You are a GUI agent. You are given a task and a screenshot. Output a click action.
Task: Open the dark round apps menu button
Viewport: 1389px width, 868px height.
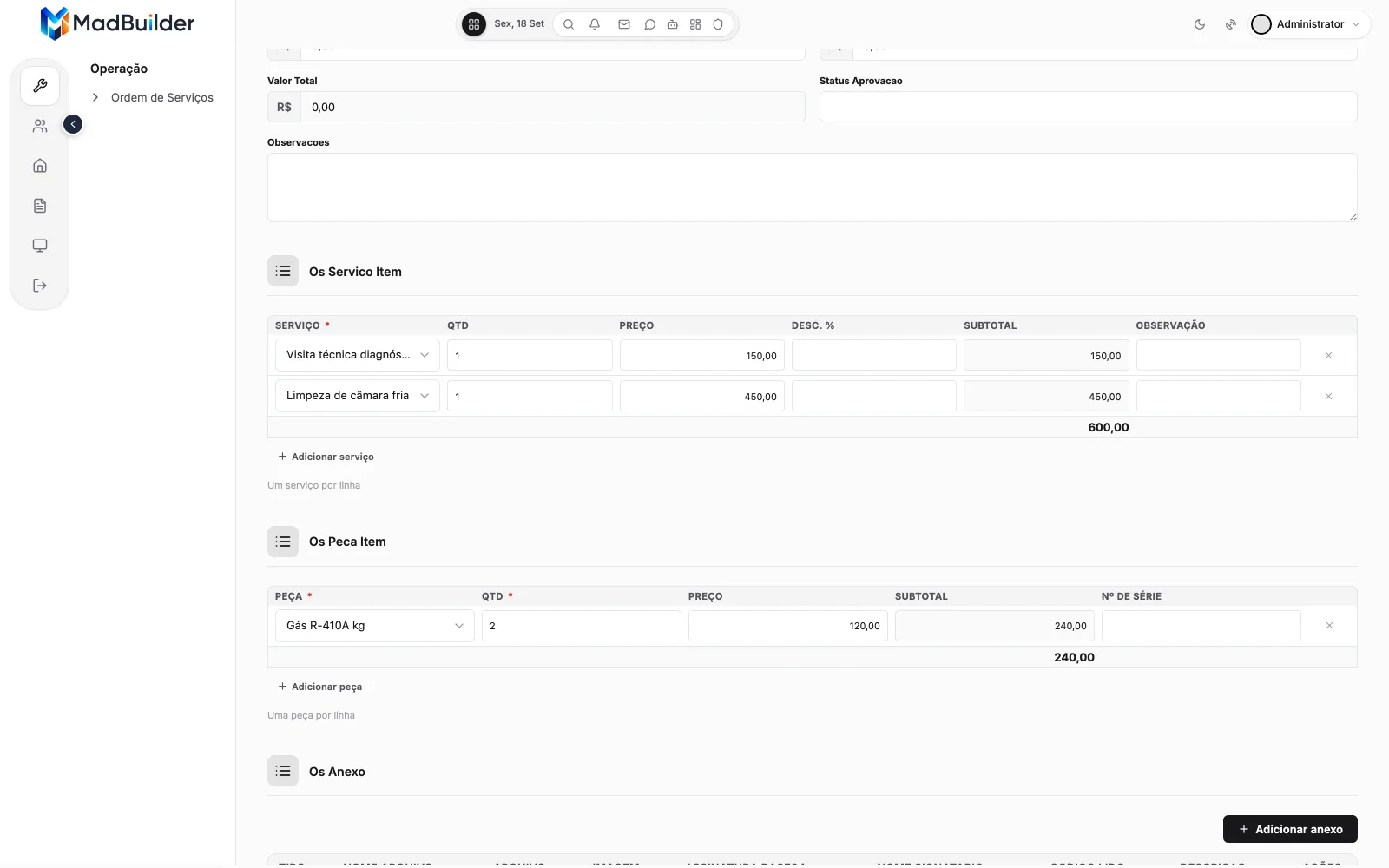pyautogui.click(x=474, y=24)
